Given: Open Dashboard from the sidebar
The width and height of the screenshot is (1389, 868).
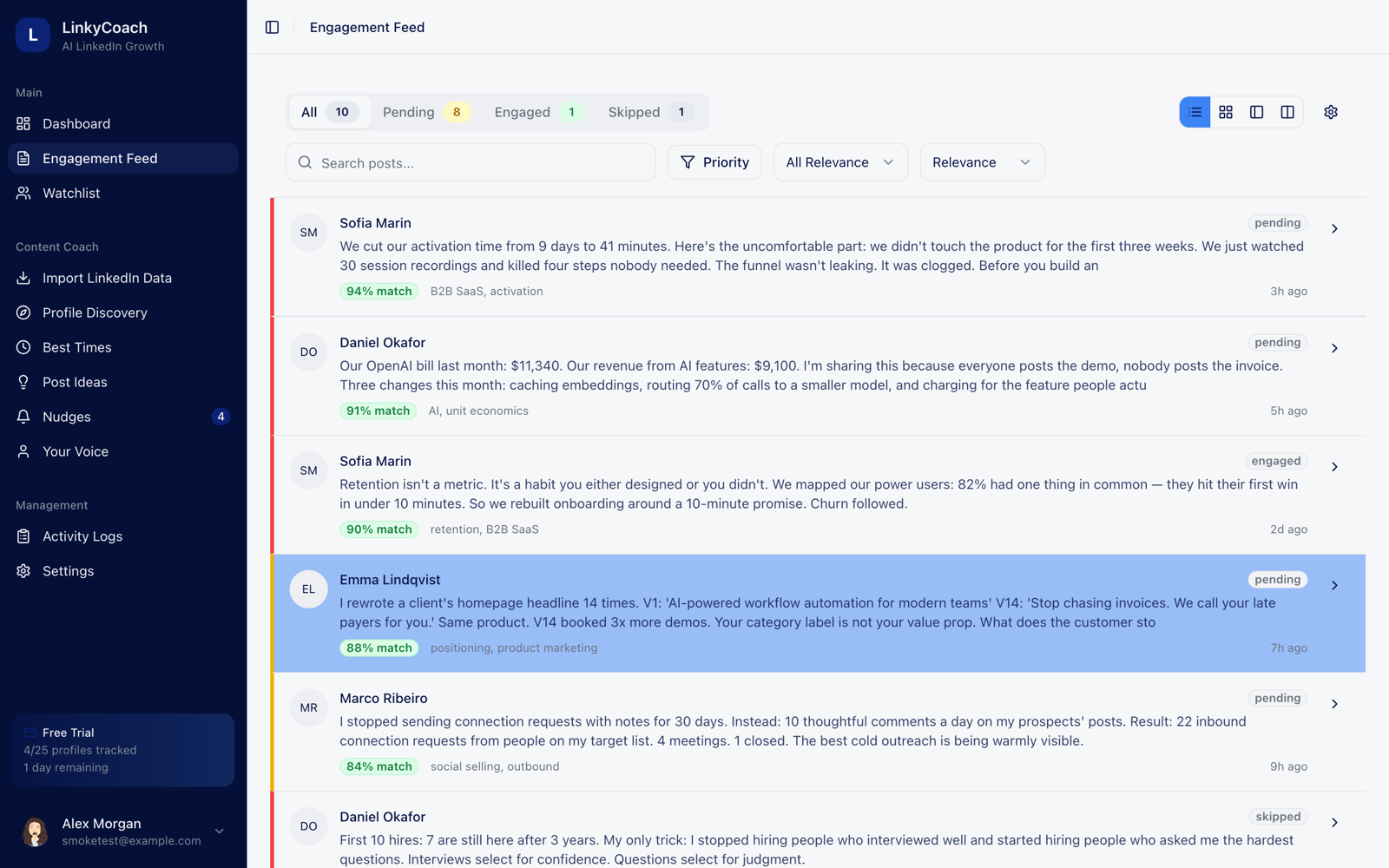Looking at the screenshot, I should (123, 123).
